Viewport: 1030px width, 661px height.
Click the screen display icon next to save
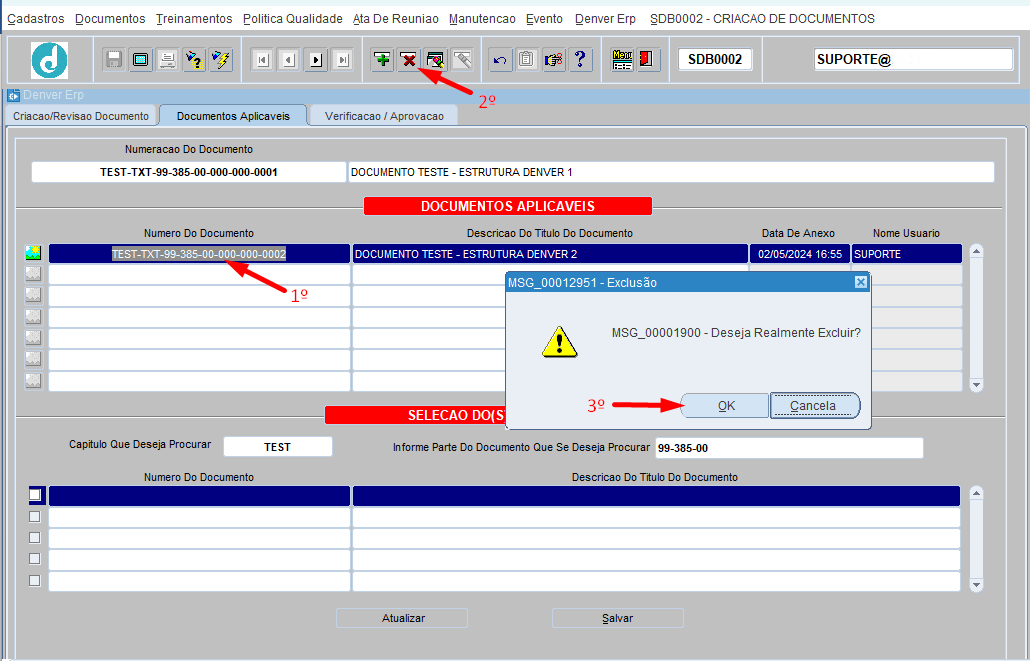click(x=141, y=60)
